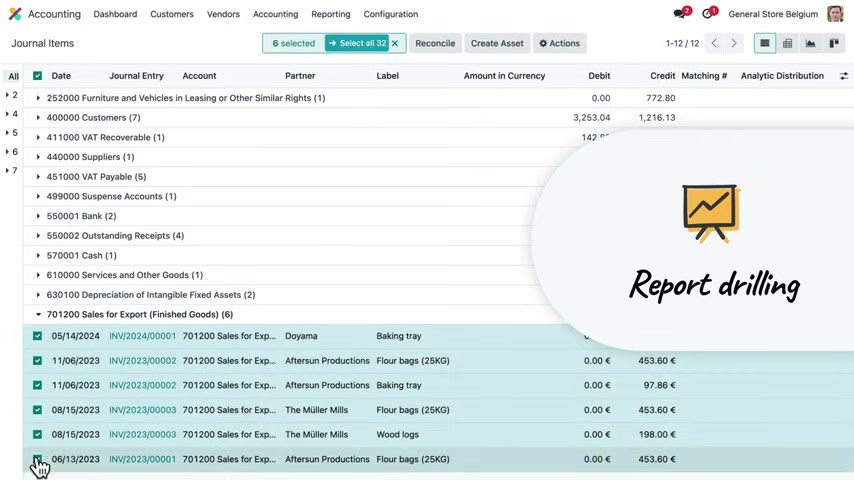Open the chat messages icon
The image size is (854, 480).
(x=679, y=14)
